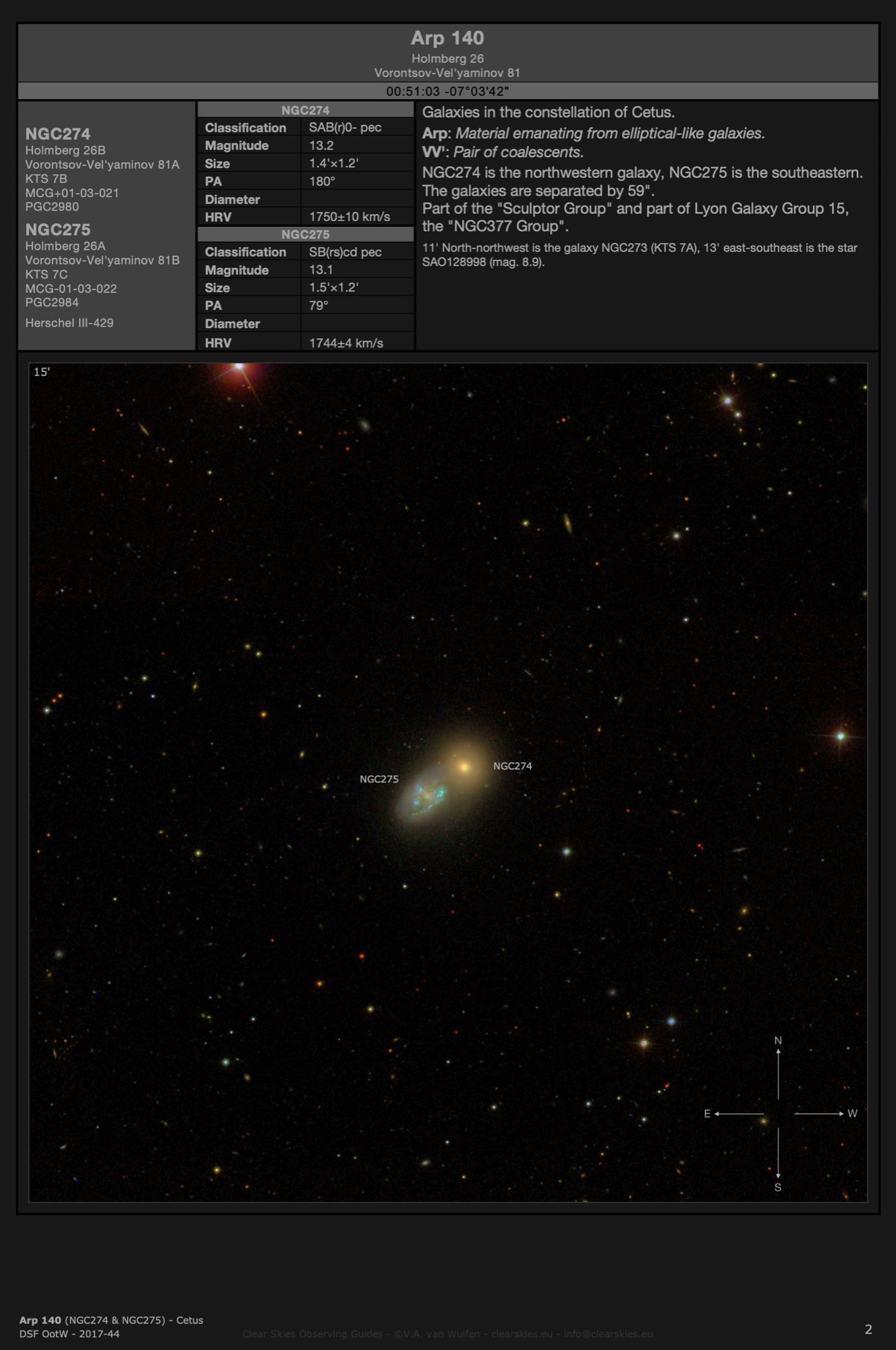Image resolution: width=896 pixels, height=1350 pixels.
Task: Click the north arrow of the compass
Action: tap(778, 1073)
